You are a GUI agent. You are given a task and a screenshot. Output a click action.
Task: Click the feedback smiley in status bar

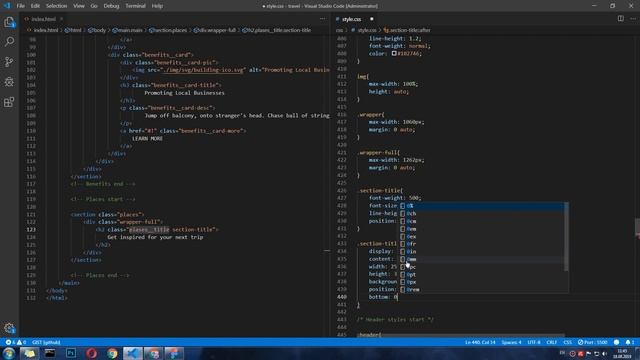(x=616, y=342)
